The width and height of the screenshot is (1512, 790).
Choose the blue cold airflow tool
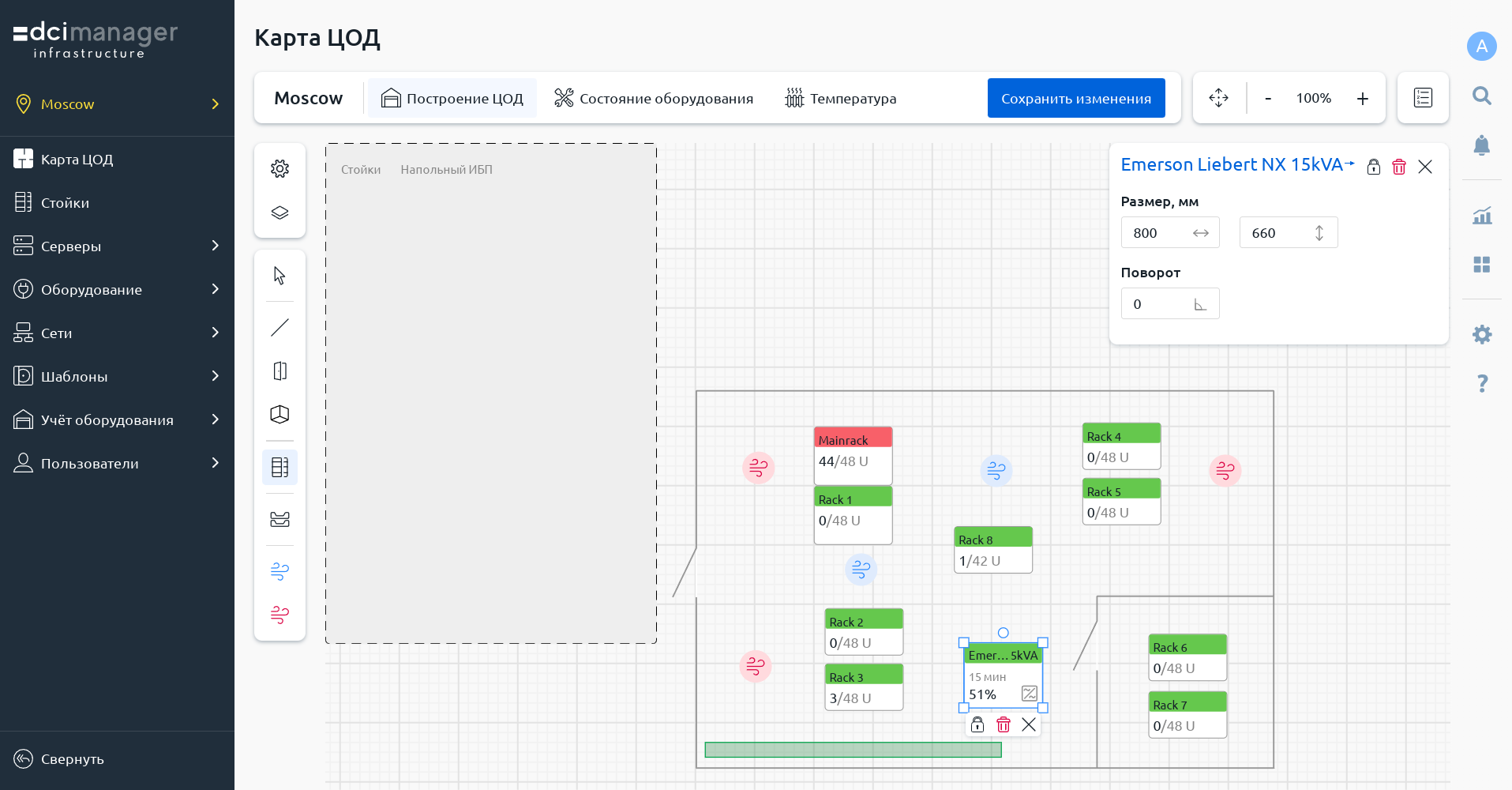280,571
